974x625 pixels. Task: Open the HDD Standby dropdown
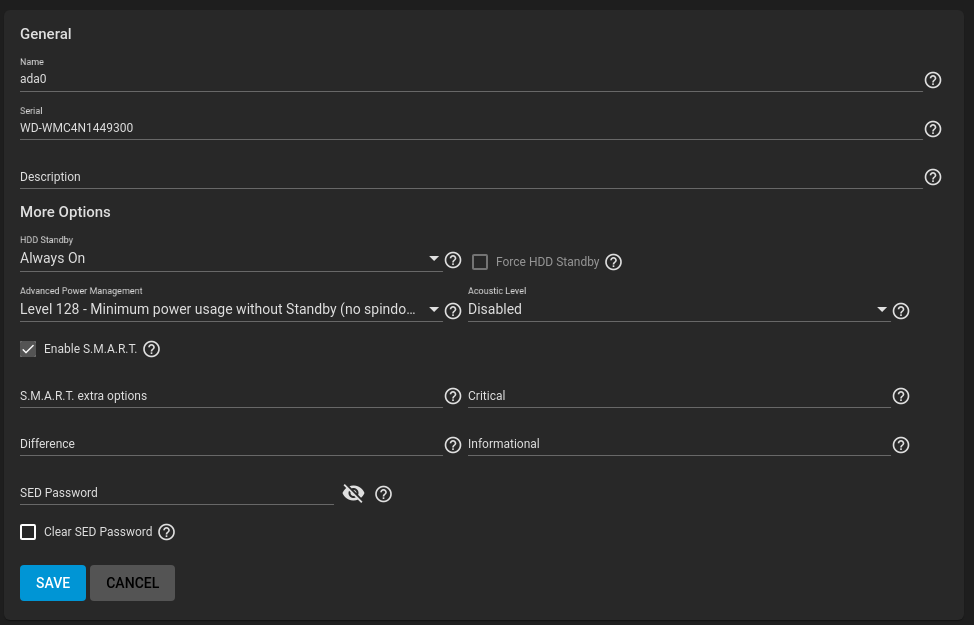pos(230,259)
